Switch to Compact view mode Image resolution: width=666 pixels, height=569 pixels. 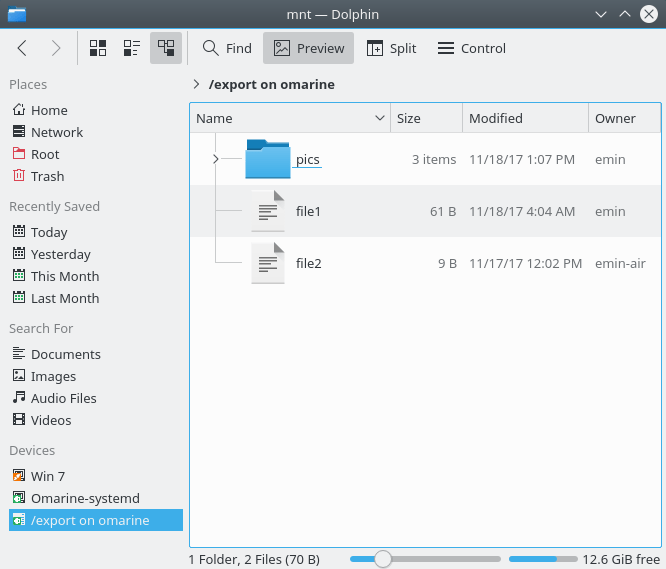click(x=131, y=48)
